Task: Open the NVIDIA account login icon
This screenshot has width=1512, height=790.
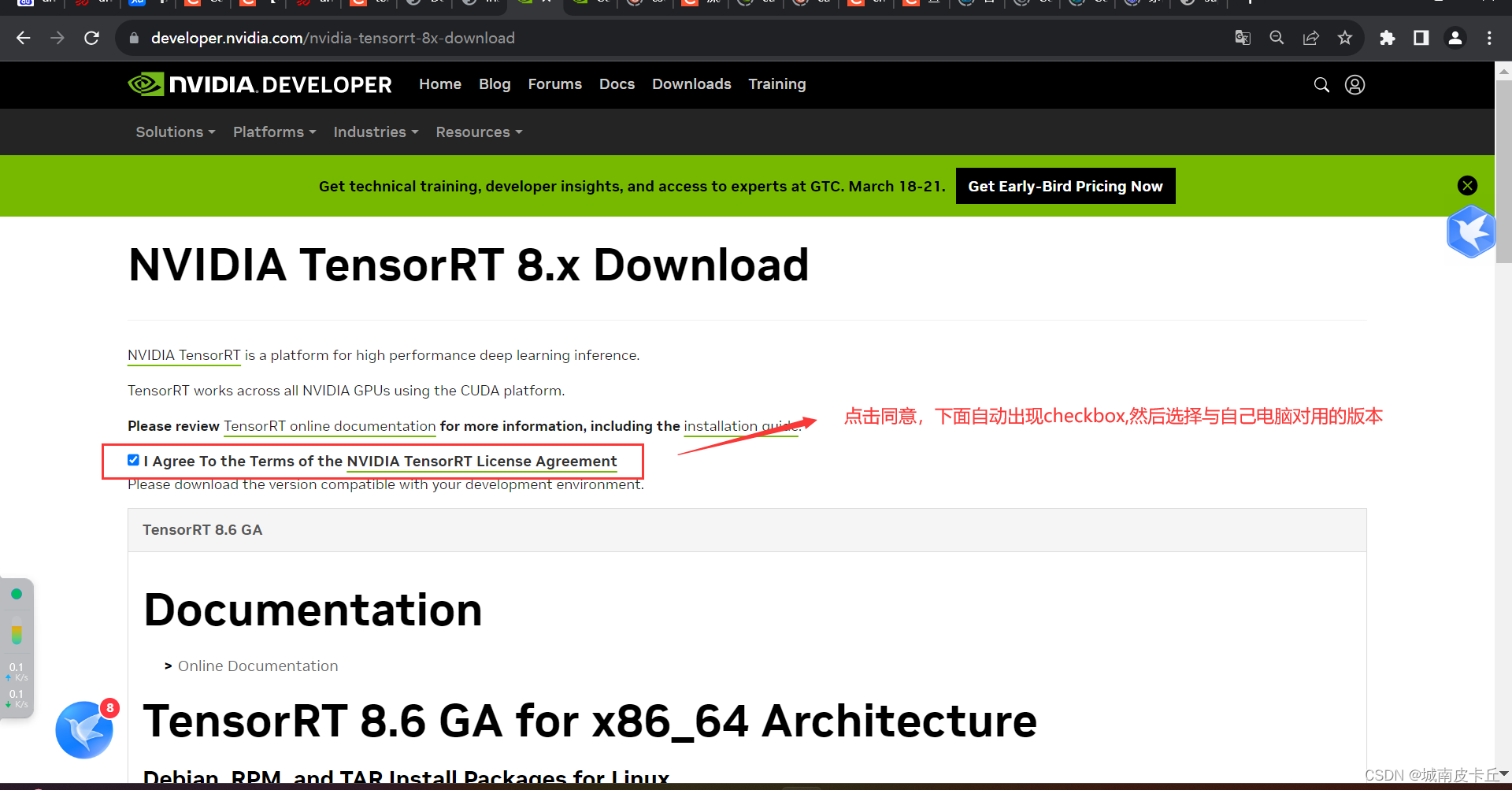Action: click(1354, 84)
